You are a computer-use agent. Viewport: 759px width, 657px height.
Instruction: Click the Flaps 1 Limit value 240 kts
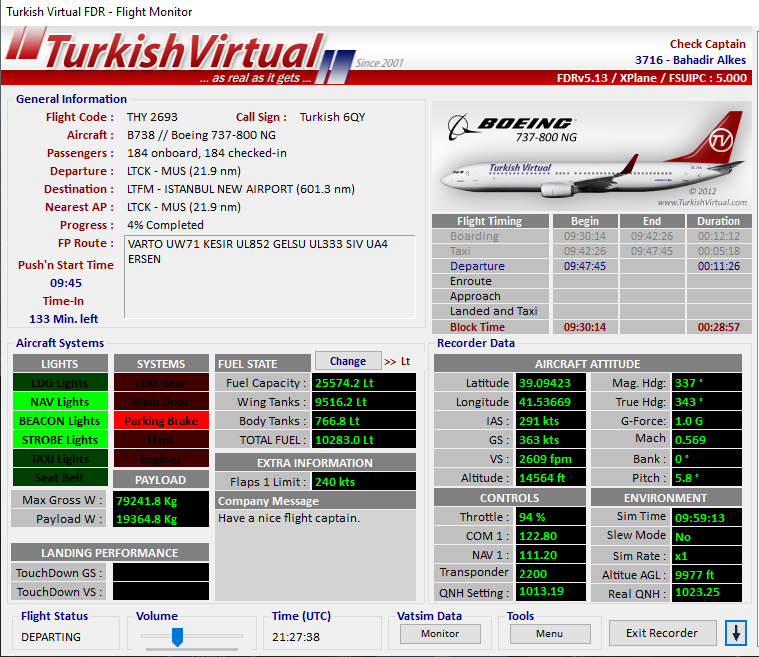tap(364, 481)
